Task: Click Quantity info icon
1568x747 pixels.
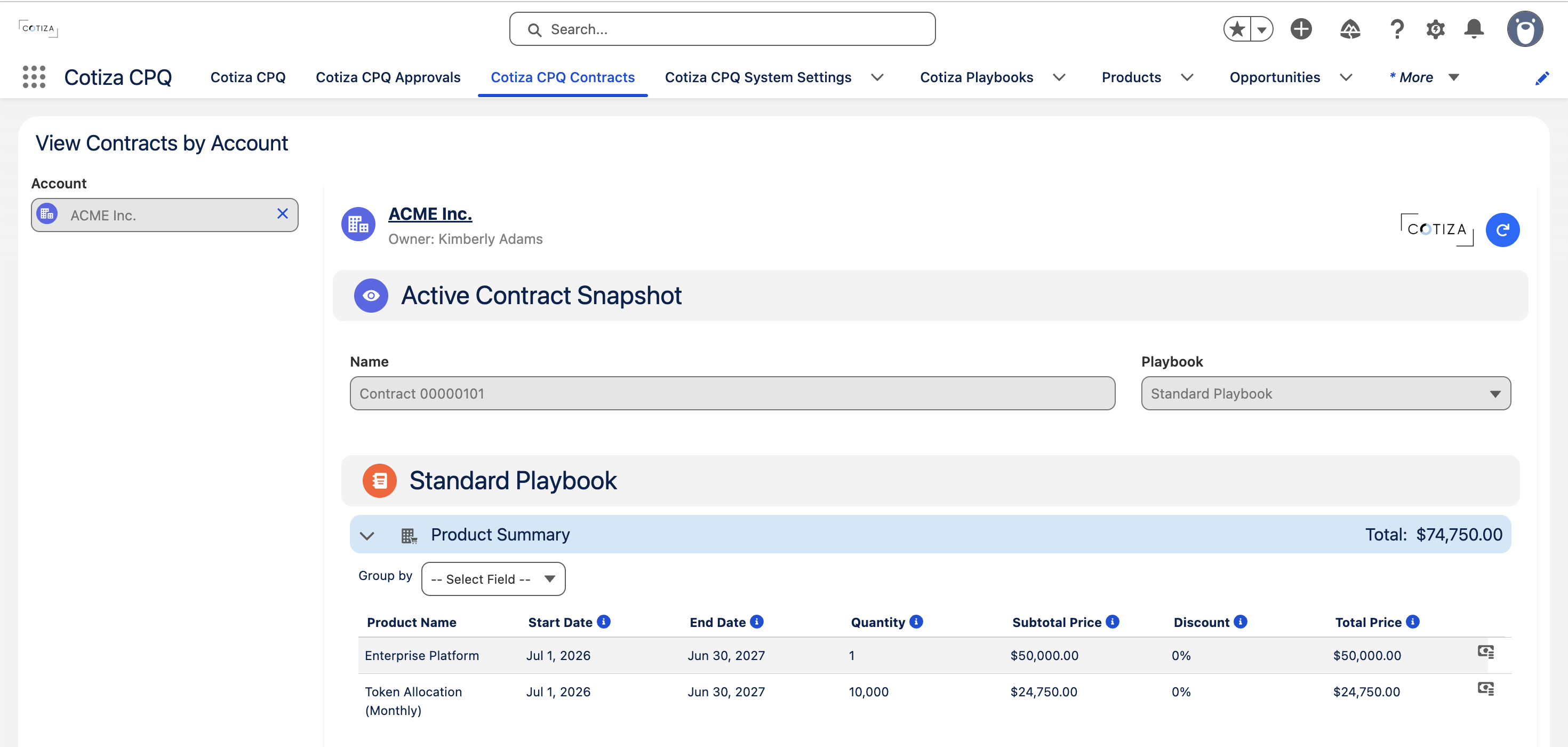Action: pyautogui.click(x=916, y=622)
